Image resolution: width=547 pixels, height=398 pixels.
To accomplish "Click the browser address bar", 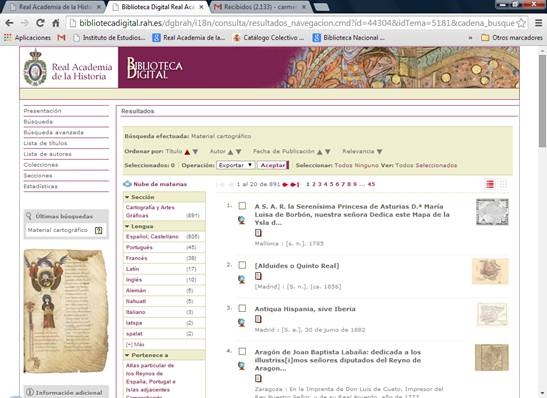I will click(297, 23).
